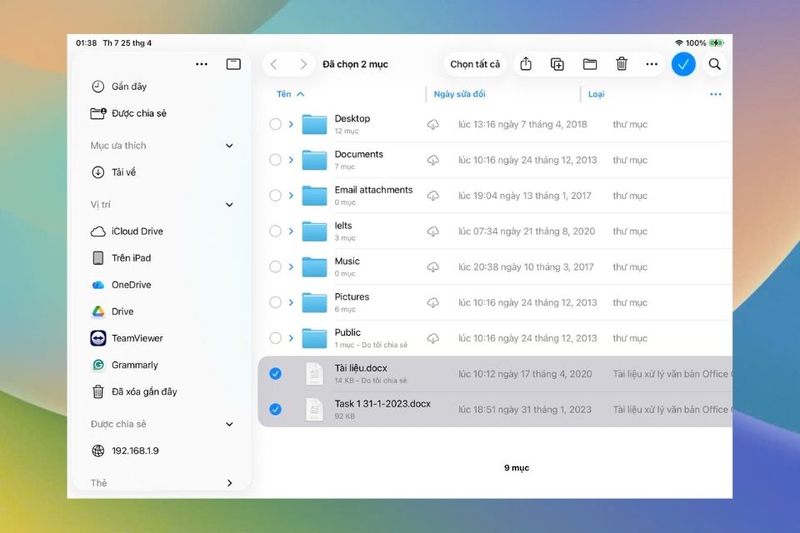This screenshot has height=533, width=800.
Task: Tap the battery icon in status bar
Action: point(716,43)
